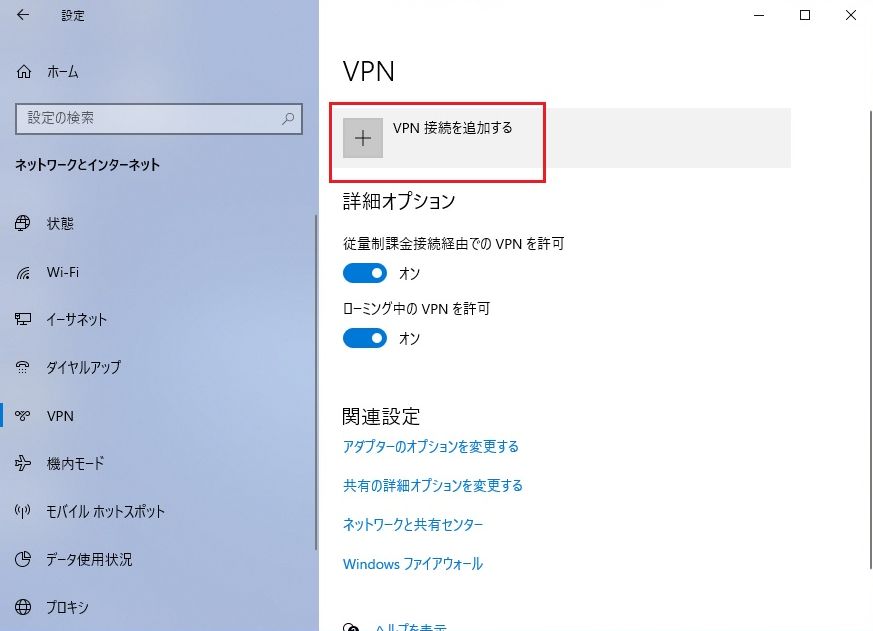Click the ダイヤルアップ phone icon

click(23, 367)
